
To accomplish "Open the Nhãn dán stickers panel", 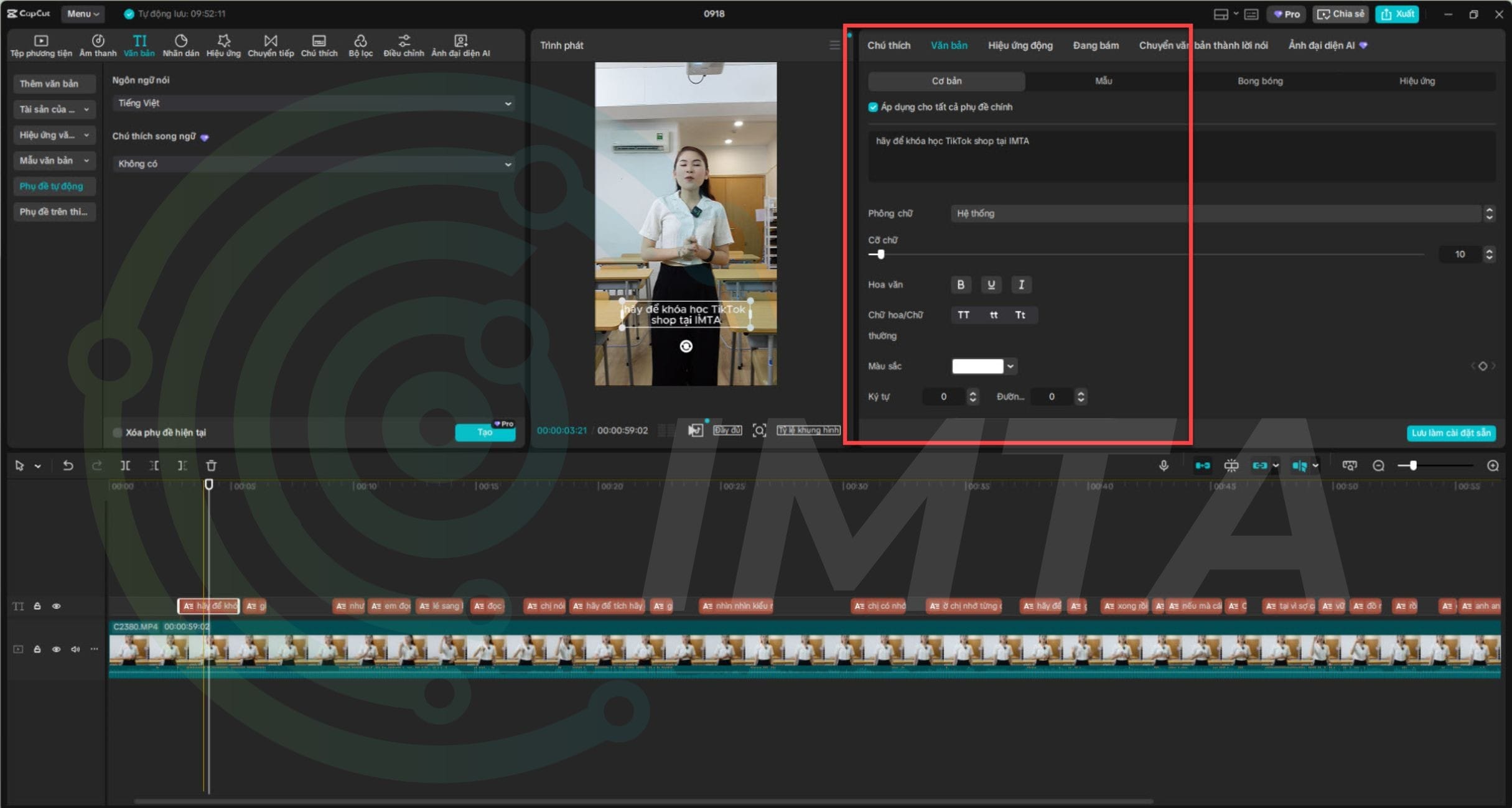I will click(180, 45).
